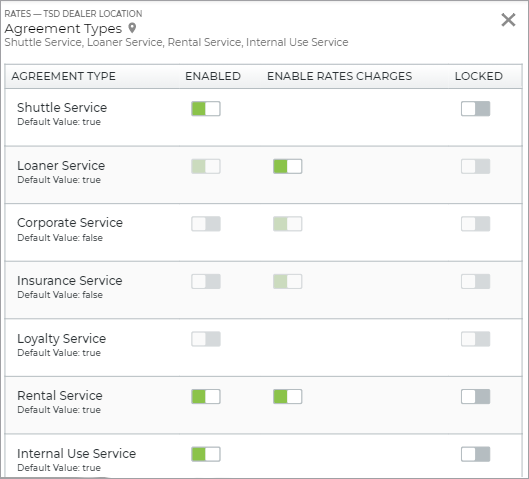This screenshot has width=529, height=479.
Task: Enable the Insurance Service agreement type
Action: (x=206, y=281)
